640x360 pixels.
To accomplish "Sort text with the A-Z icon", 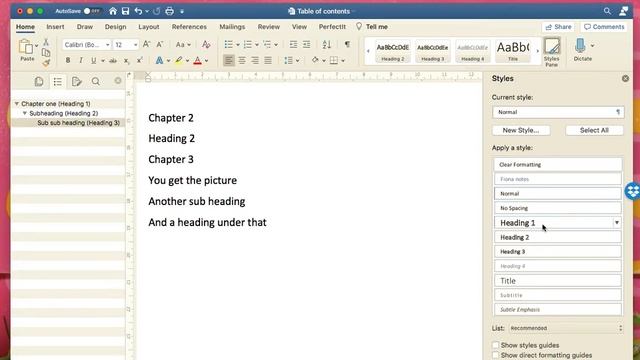I will coord(327,44).
